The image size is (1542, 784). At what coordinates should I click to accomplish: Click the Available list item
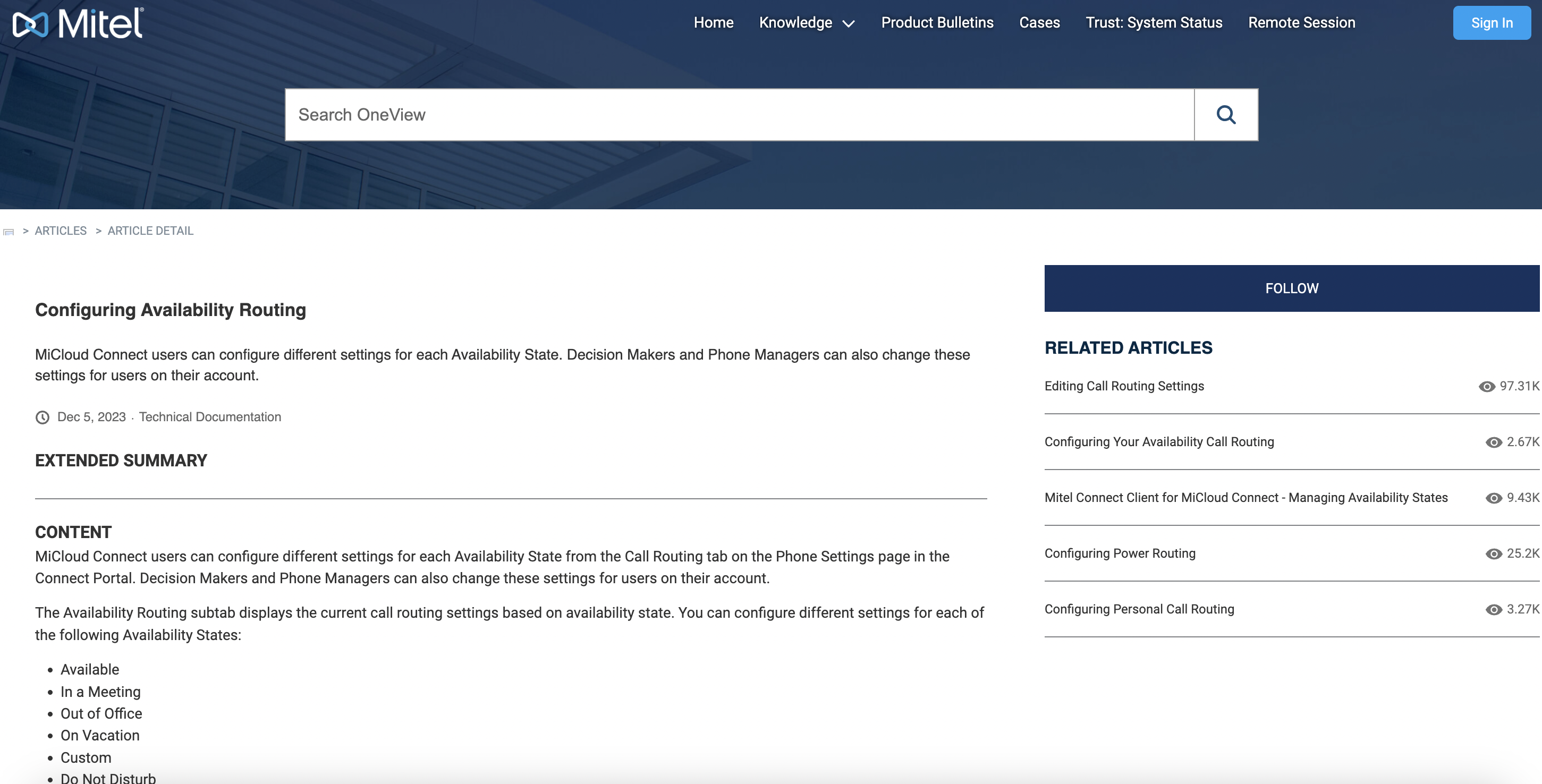pyautogui.click(x=90, y=669)
